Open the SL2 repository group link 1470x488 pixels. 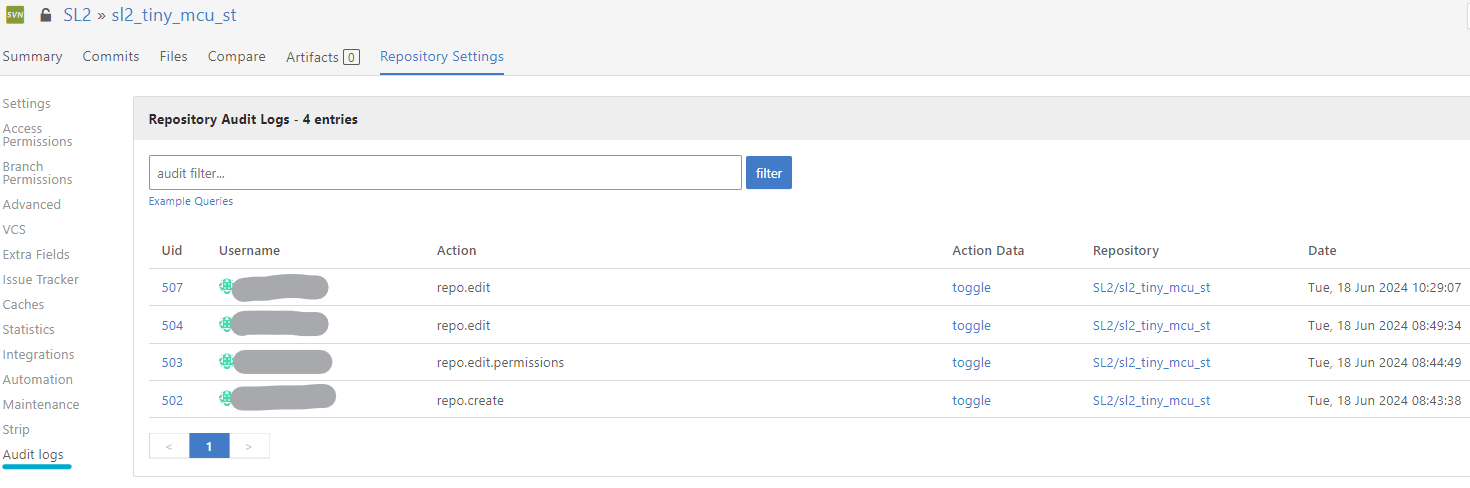77,16
